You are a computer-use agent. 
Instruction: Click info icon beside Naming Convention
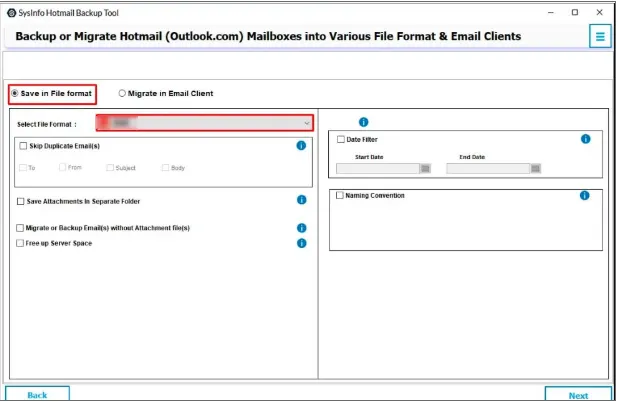pos(585,195)
